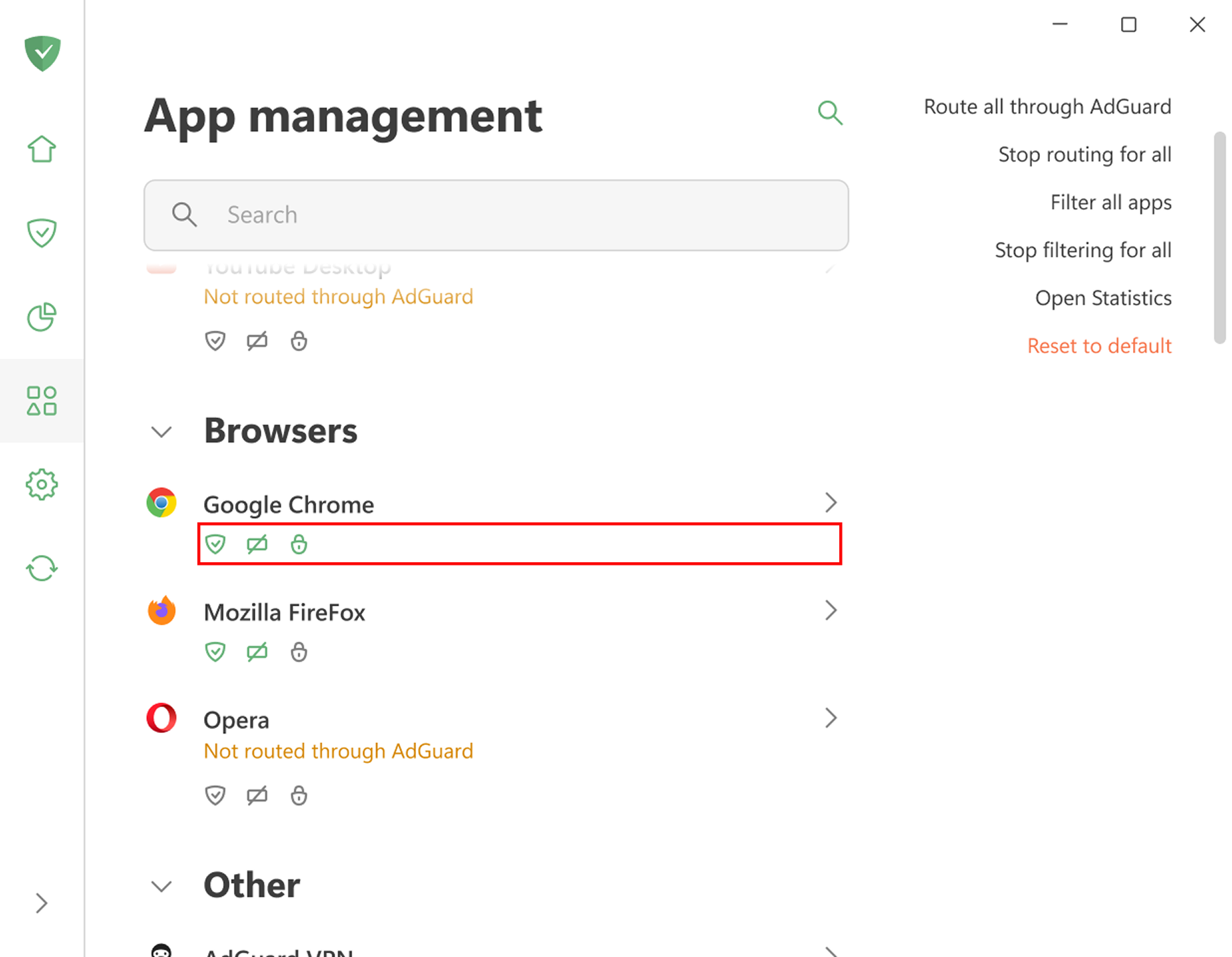Select the Protection shield in the sidebar
This screenshot has height=957, width=1232.
(x=41, y=233)
